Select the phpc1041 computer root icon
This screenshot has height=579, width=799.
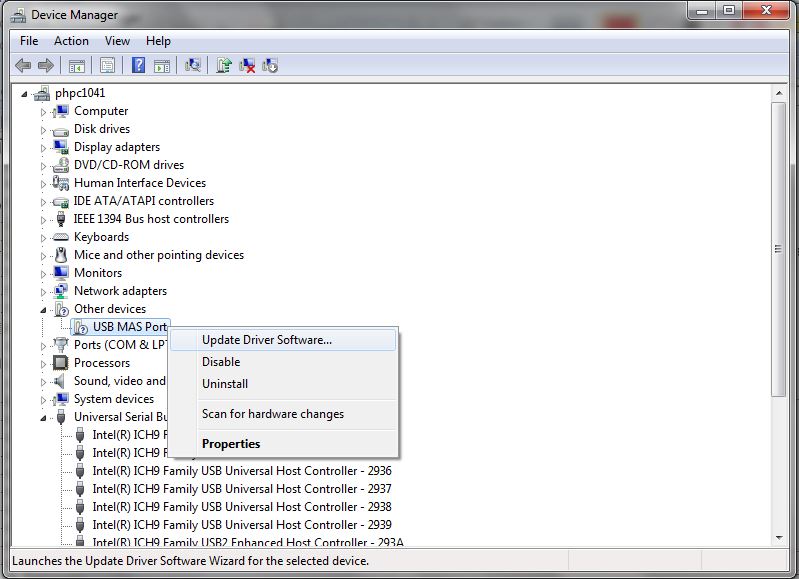point(42,93)
